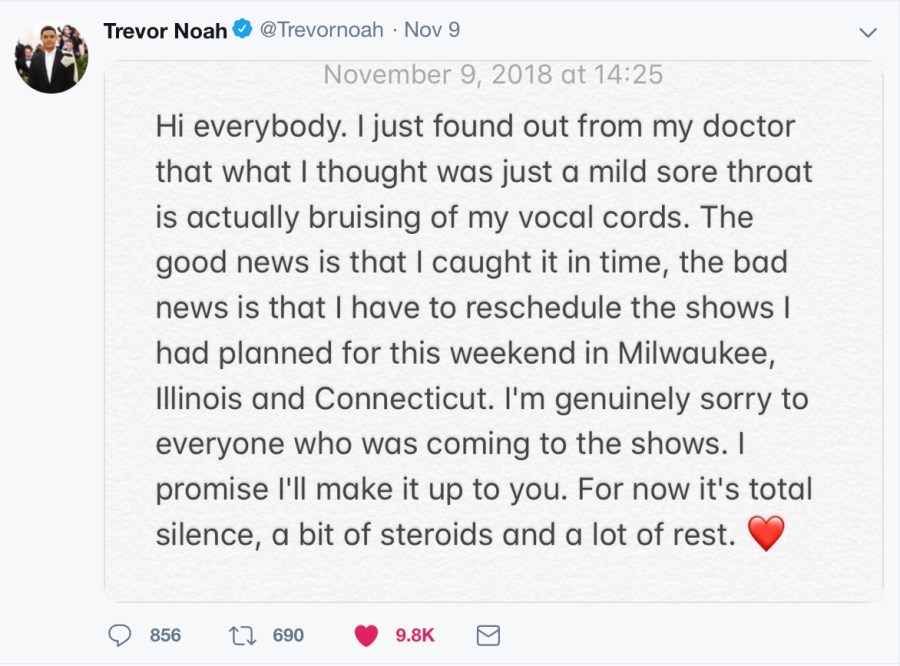
Task: Click the blue verified badge
Action: (243, 29)
